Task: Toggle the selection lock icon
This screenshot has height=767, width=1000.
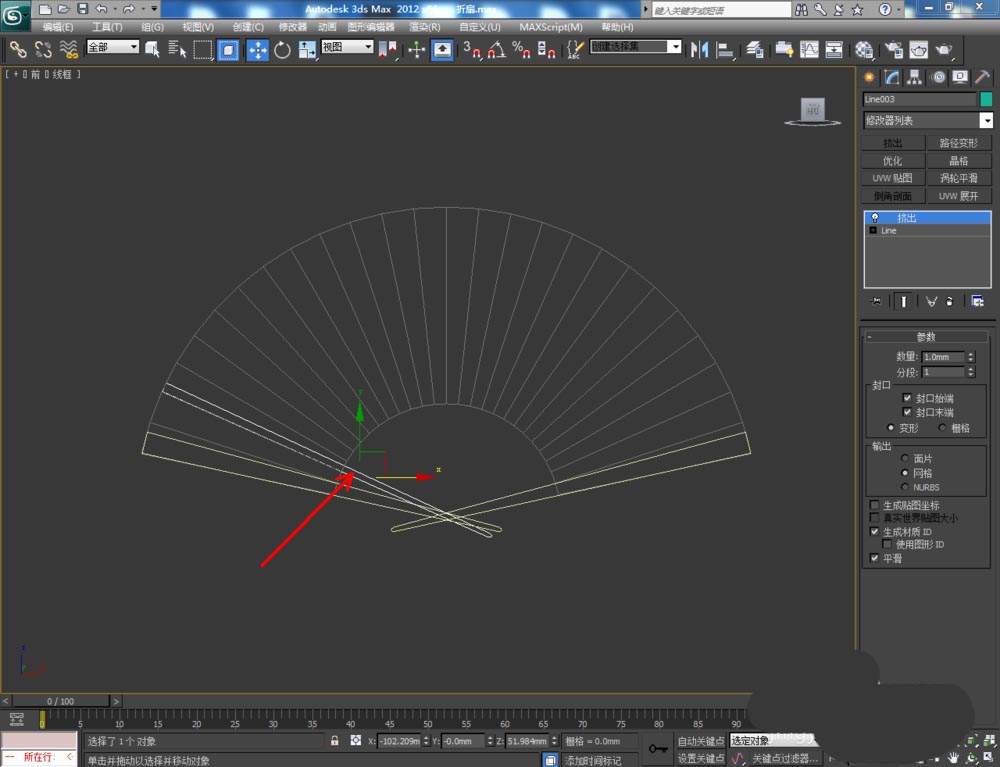Action: [x=335, y=741]
